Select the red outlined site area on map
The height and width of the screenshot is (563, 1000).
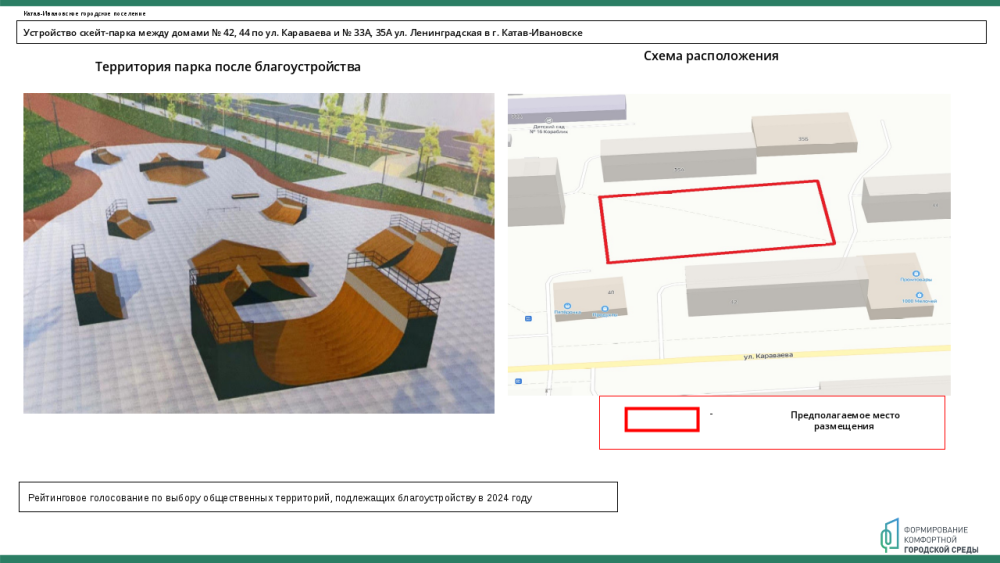tap(717, 220)
